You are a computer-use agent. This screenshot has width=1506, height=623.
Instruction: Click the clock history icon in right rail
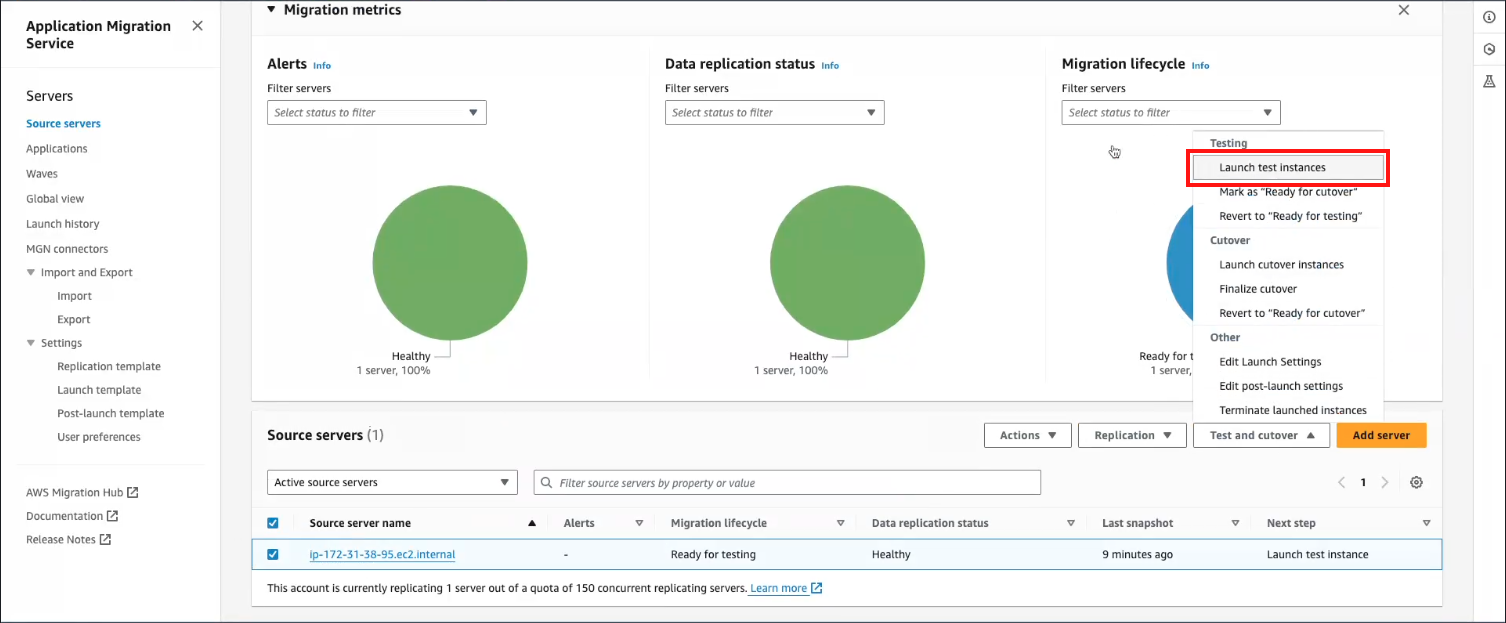pyautogui.click(x=1489, y=49)
